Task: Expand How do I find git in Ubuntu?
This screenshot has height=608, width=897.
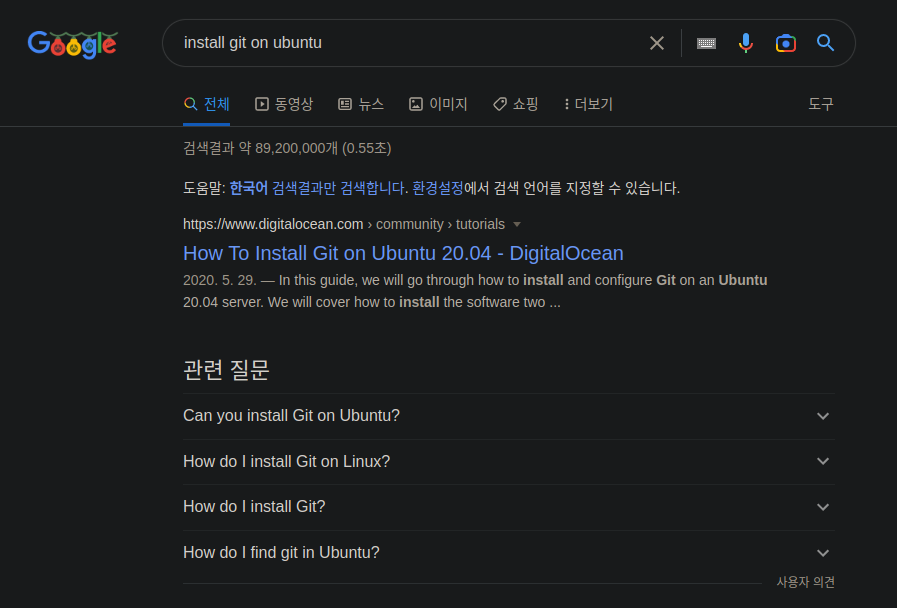Action: coord(509,553)
